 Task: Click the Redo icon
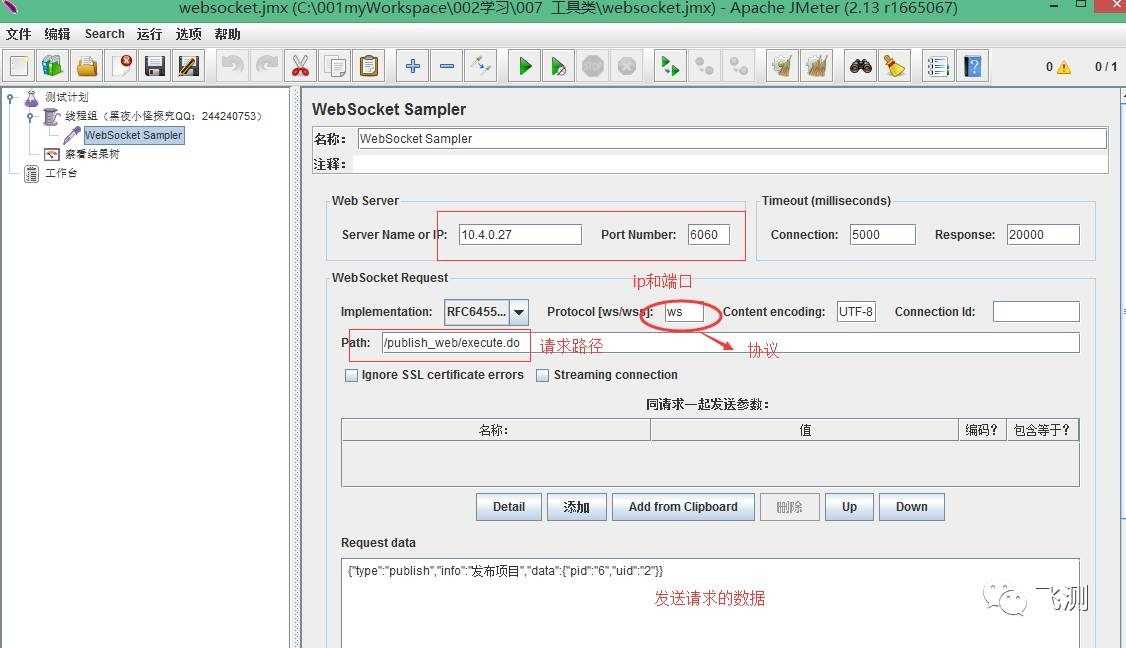266,67
